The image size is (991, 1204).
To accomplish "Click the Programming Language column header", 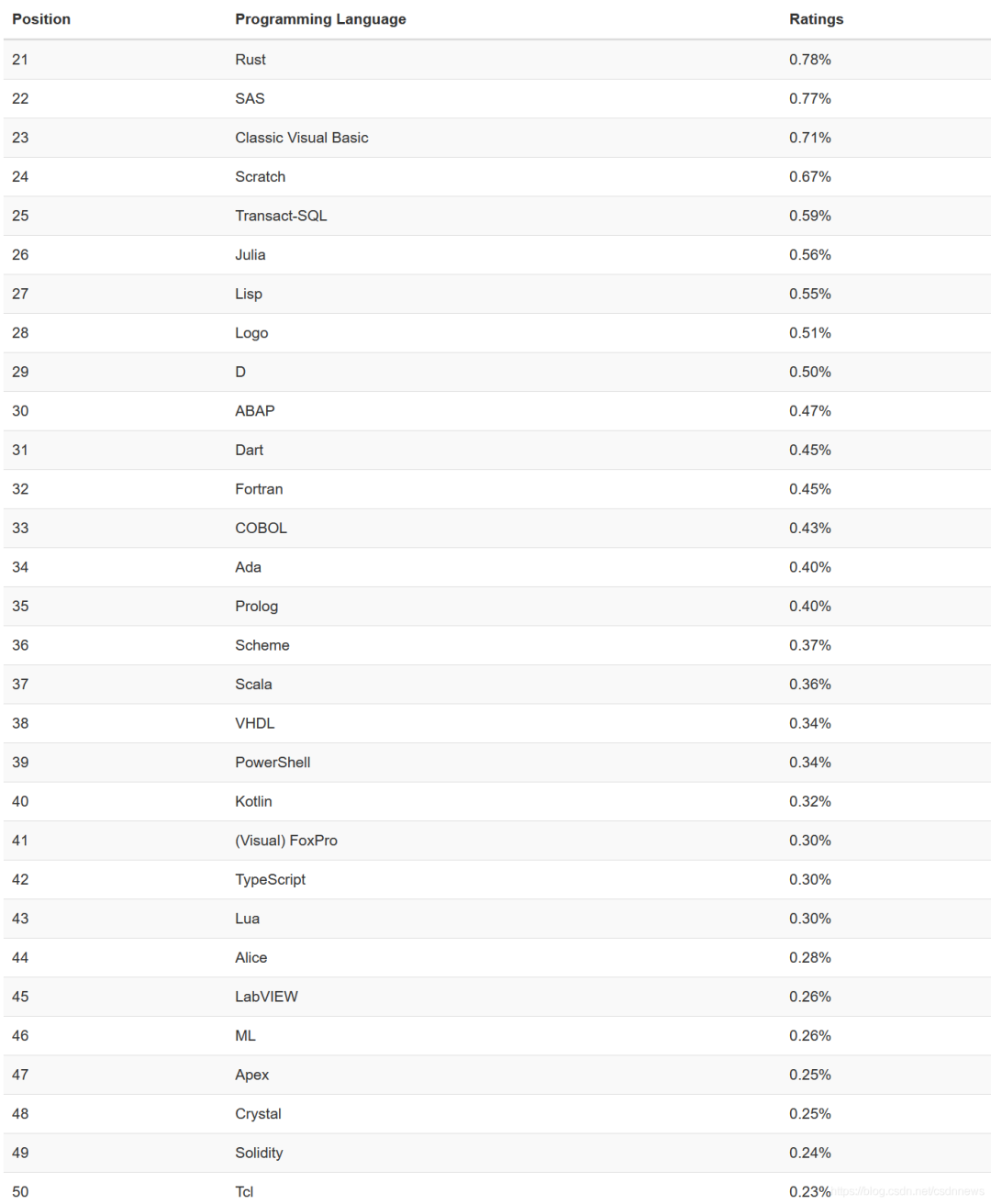I will pyautogui.click(x=320, y=19).
